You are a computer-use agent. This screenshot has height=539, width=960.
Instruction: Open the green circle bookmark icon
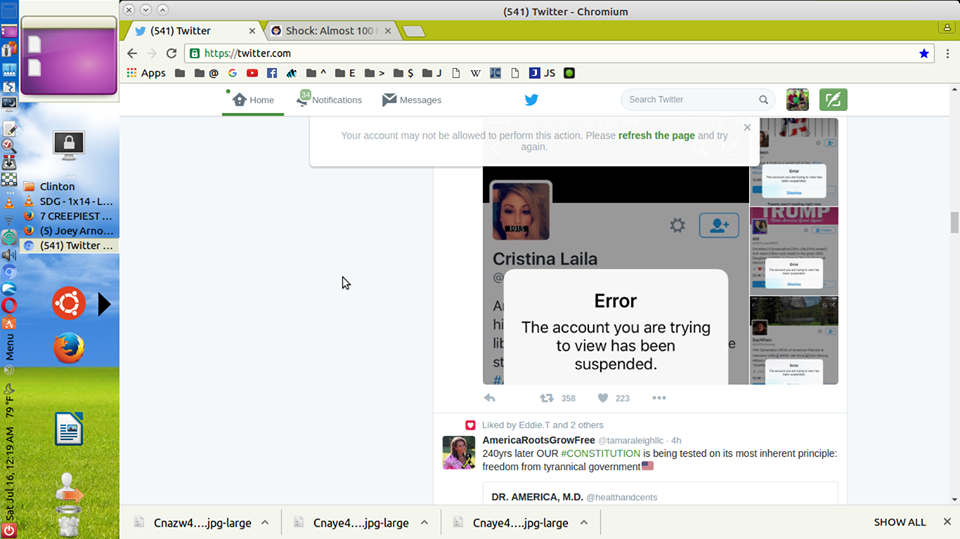[569, 73]
